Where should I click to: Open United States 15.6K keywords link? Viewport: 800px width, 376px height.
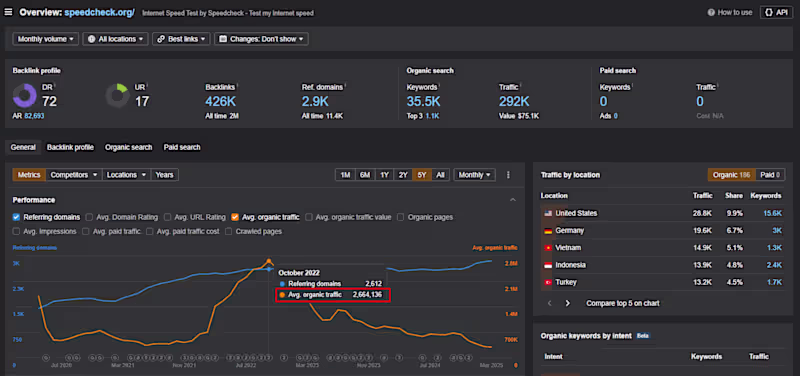click(x=772, y=213)
